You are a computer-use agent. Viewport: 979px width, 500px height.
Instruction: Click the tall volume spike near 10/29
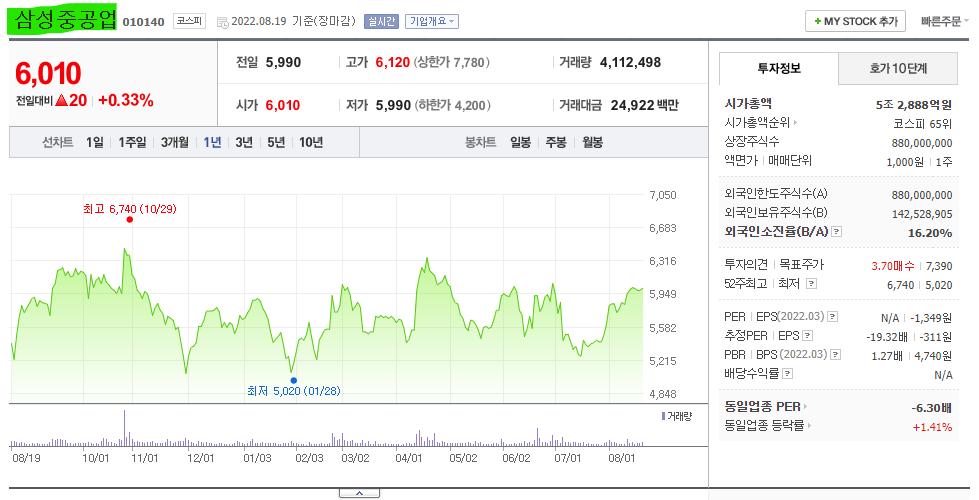(124, 428)
